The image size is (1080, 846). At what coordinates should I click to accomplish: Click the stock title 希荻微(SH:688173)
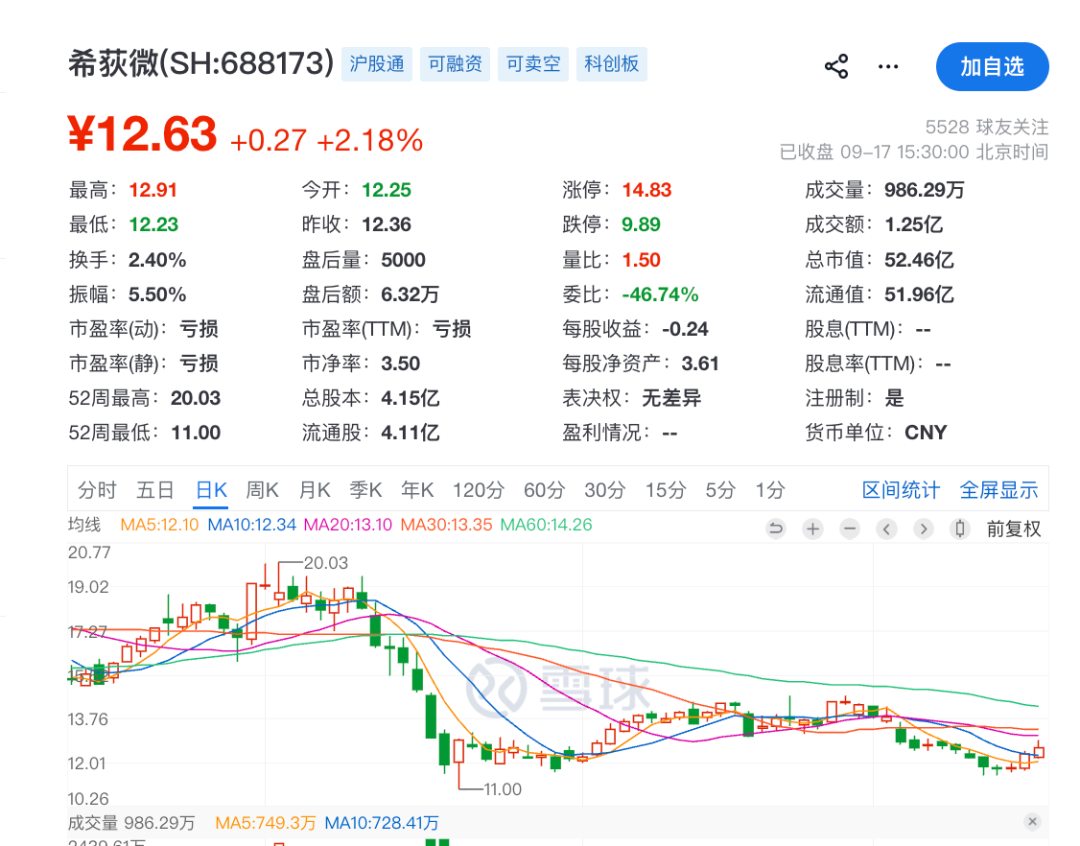tap(200, 63)
